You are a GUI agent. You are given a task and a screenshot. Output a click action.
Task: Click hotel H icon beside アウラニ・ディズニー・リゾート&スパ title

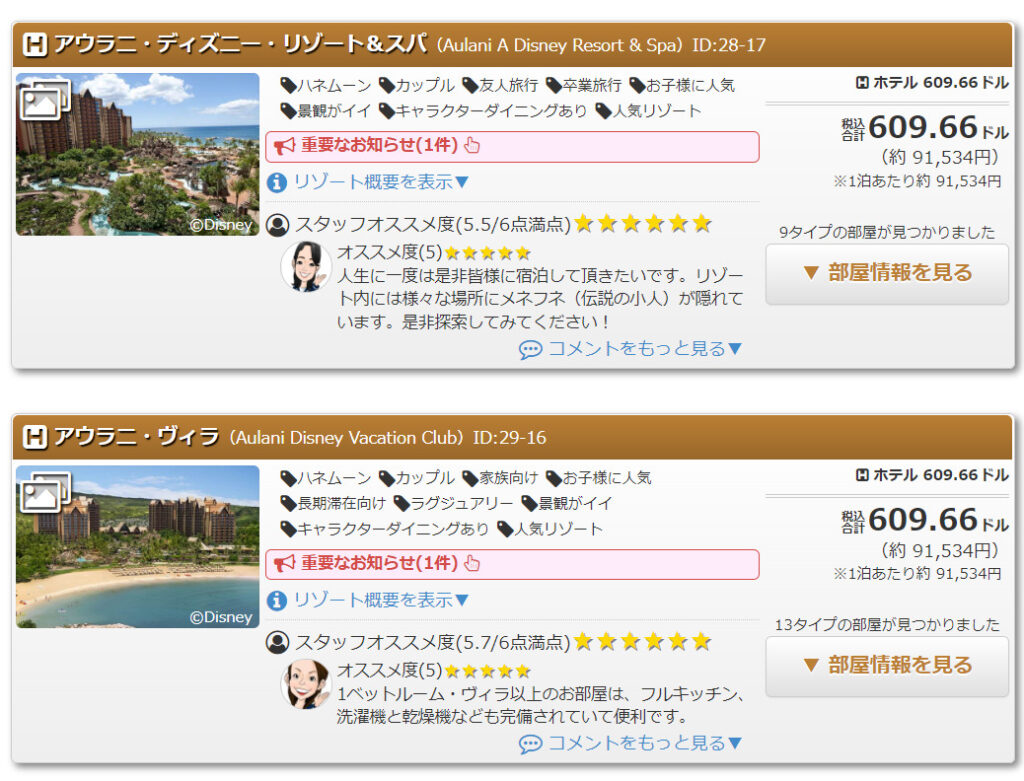35,45
